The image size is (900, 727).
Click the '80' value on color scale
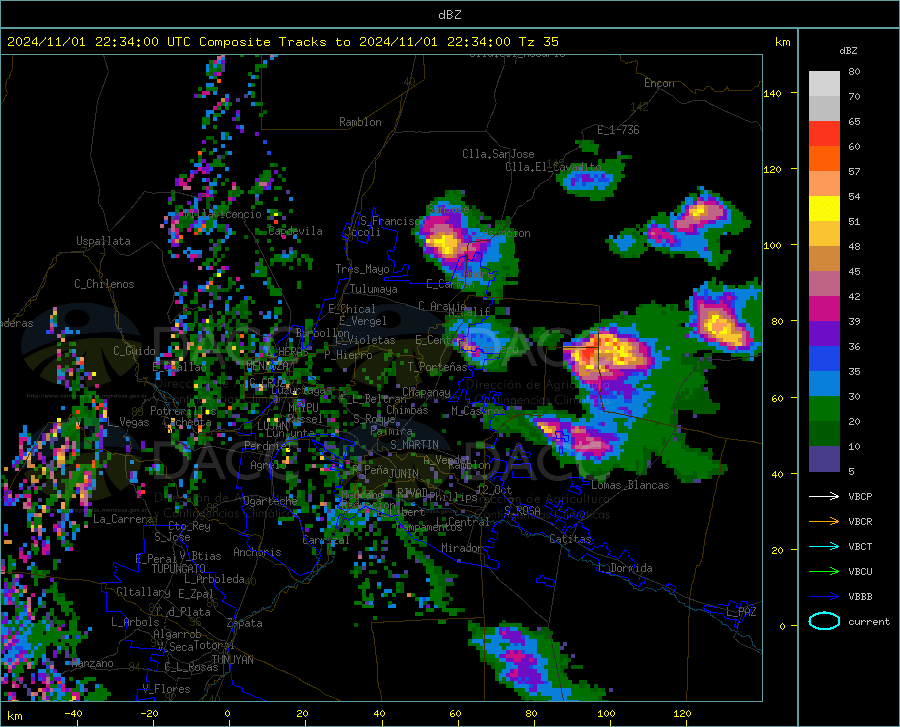click(854, 72)
